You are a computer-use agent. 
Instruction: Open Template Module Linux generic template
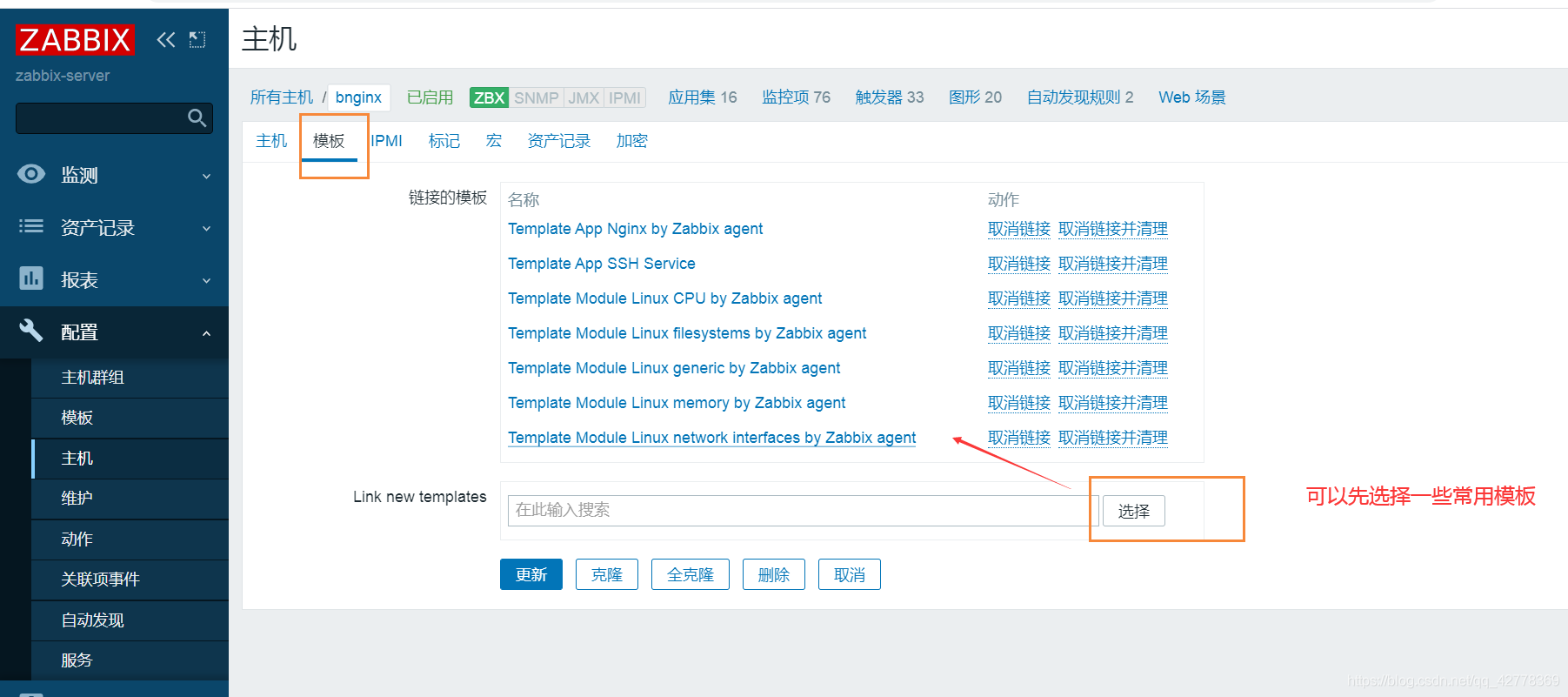click(x=674, y=368)
